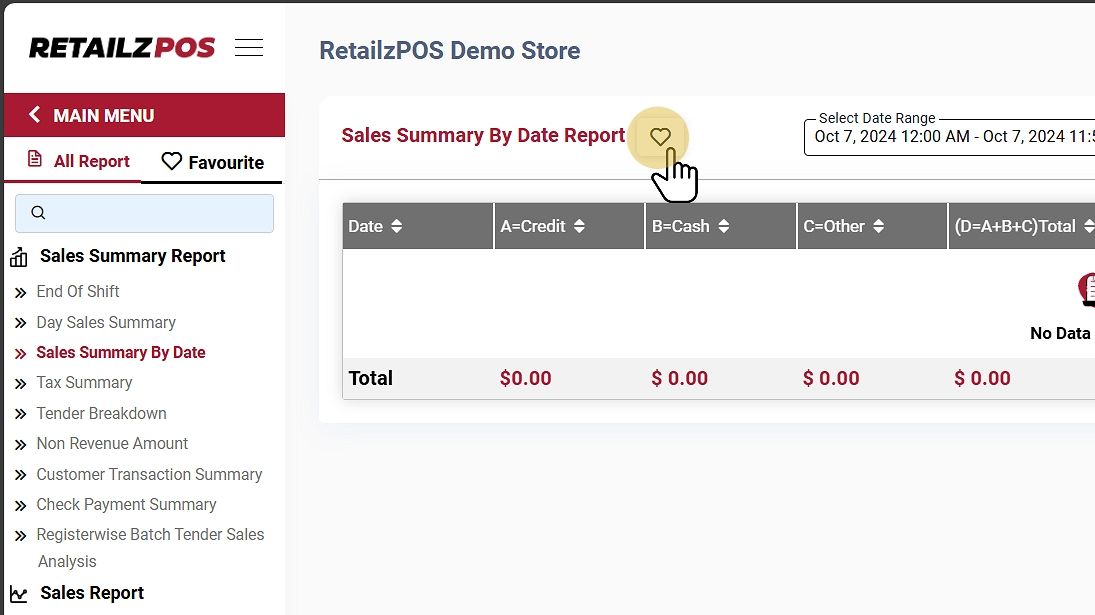Viewport: 1095px width, 615px height.
Task: Open the Tender Breakdown report
Action: point(101,413)
